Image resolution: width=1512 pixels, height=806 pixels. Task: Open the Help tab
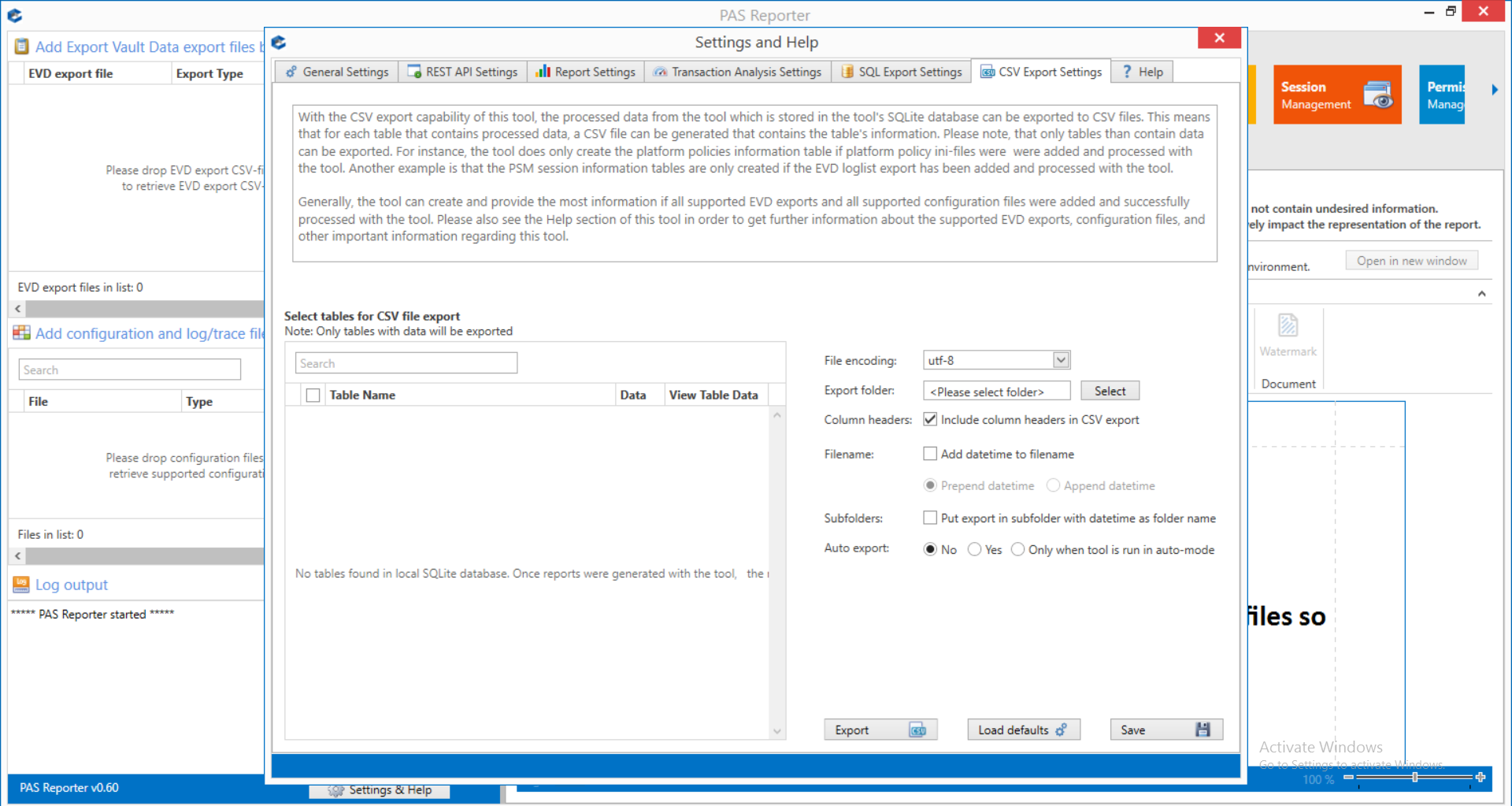(1142, 72)
